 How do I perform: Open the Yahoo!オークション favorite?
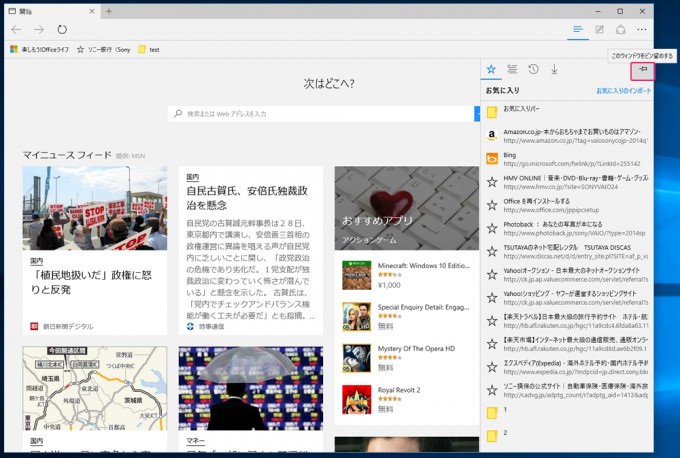coord(567,275)
